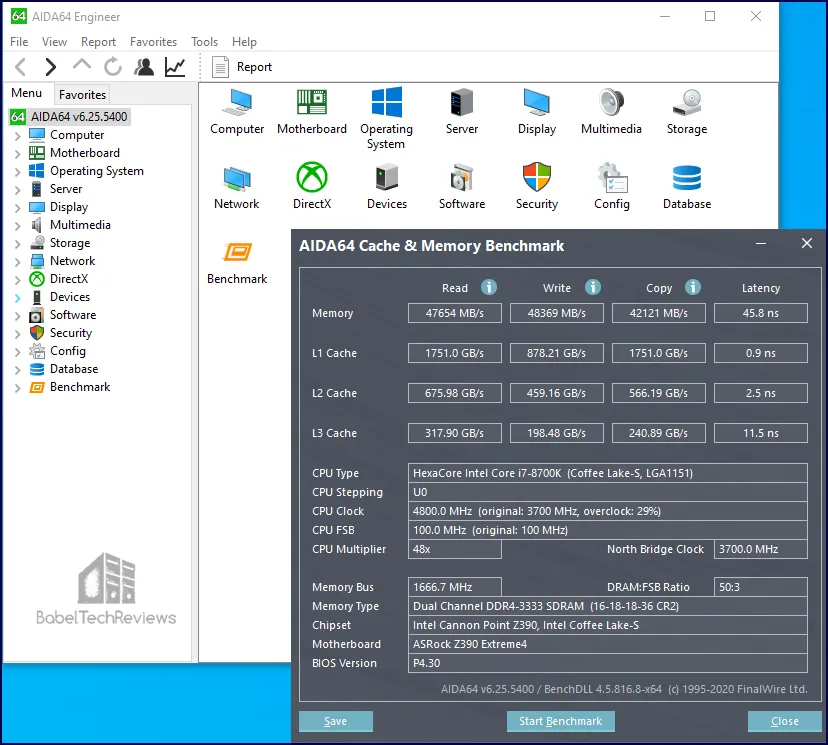Open the Favorites menu in menu bar
The width and height of the screenshot is (828, 745).
(153, 42)
